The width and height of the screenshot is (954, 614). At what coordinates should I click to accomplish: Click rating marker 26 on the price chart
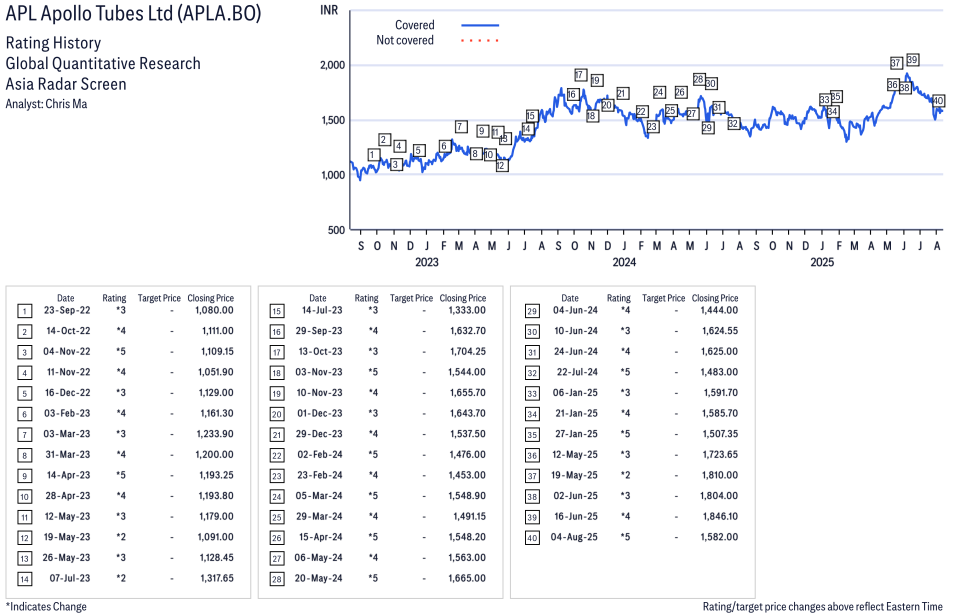tap(681, 92)
